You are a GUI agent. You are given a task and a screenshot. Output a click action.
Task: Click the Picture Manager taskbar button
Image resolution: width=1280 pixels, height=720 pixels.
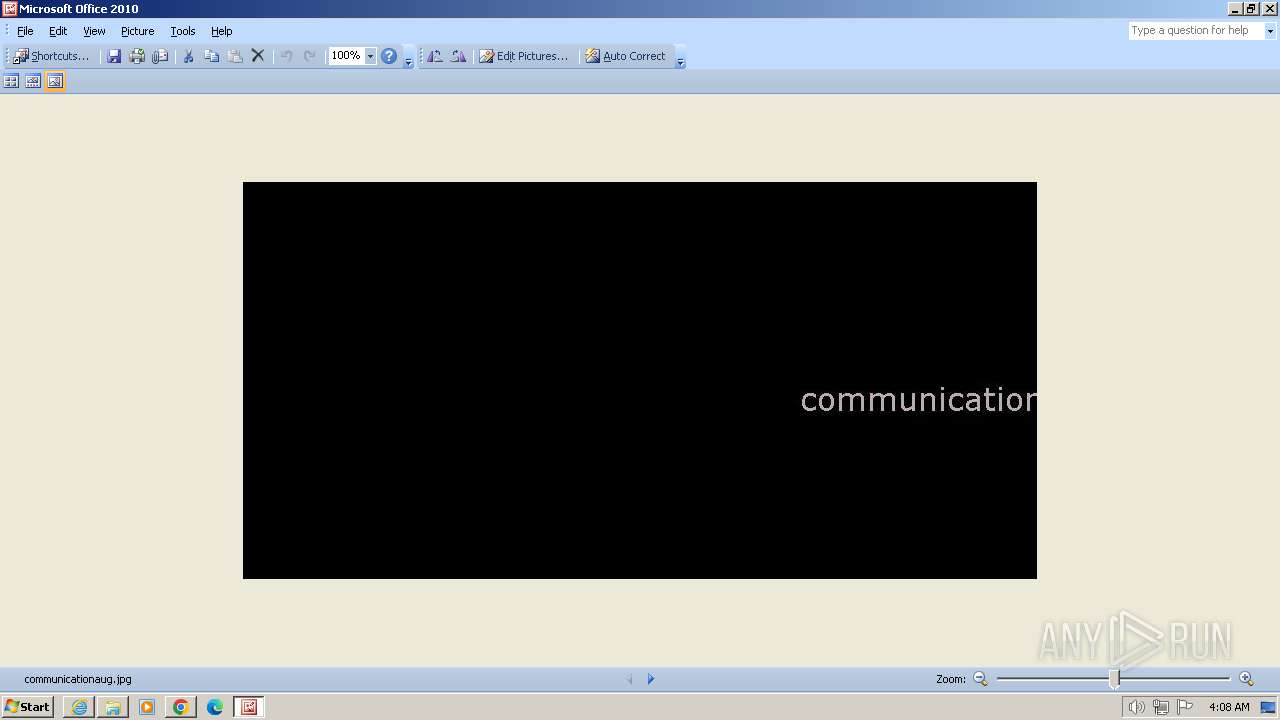pos(249,707)
